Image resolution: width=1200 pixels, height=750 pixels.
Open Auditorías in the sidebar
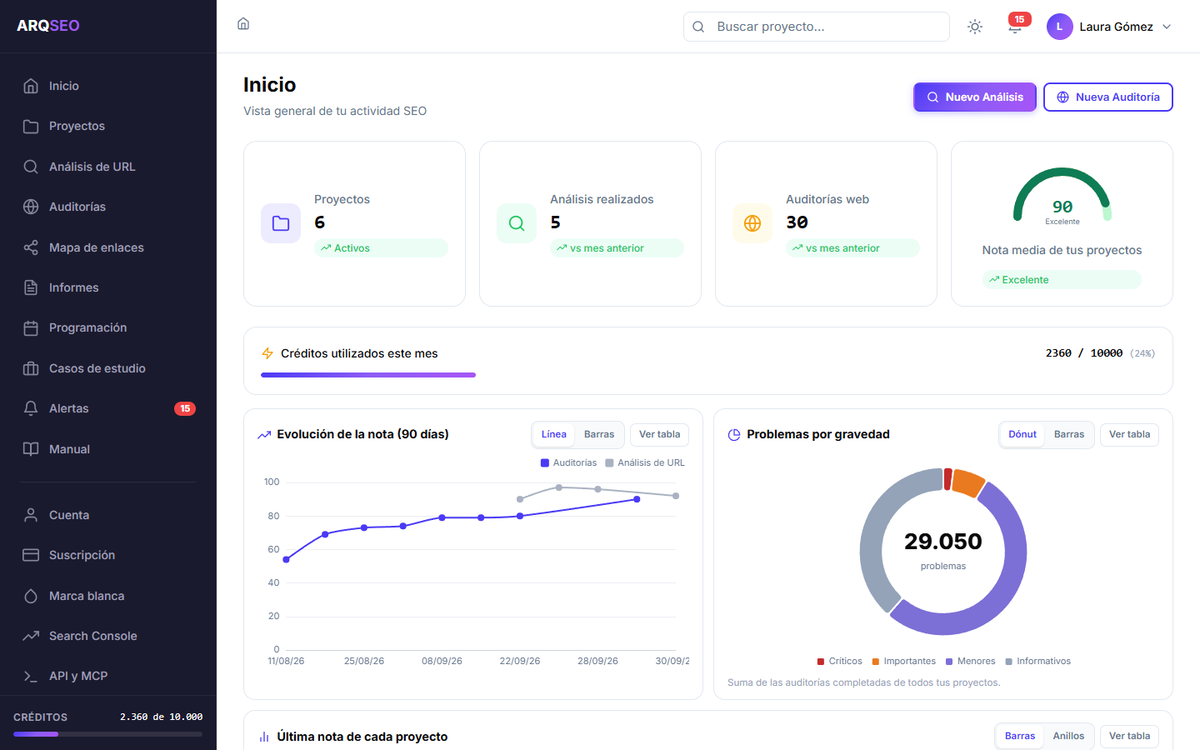(x=108, y=207)
